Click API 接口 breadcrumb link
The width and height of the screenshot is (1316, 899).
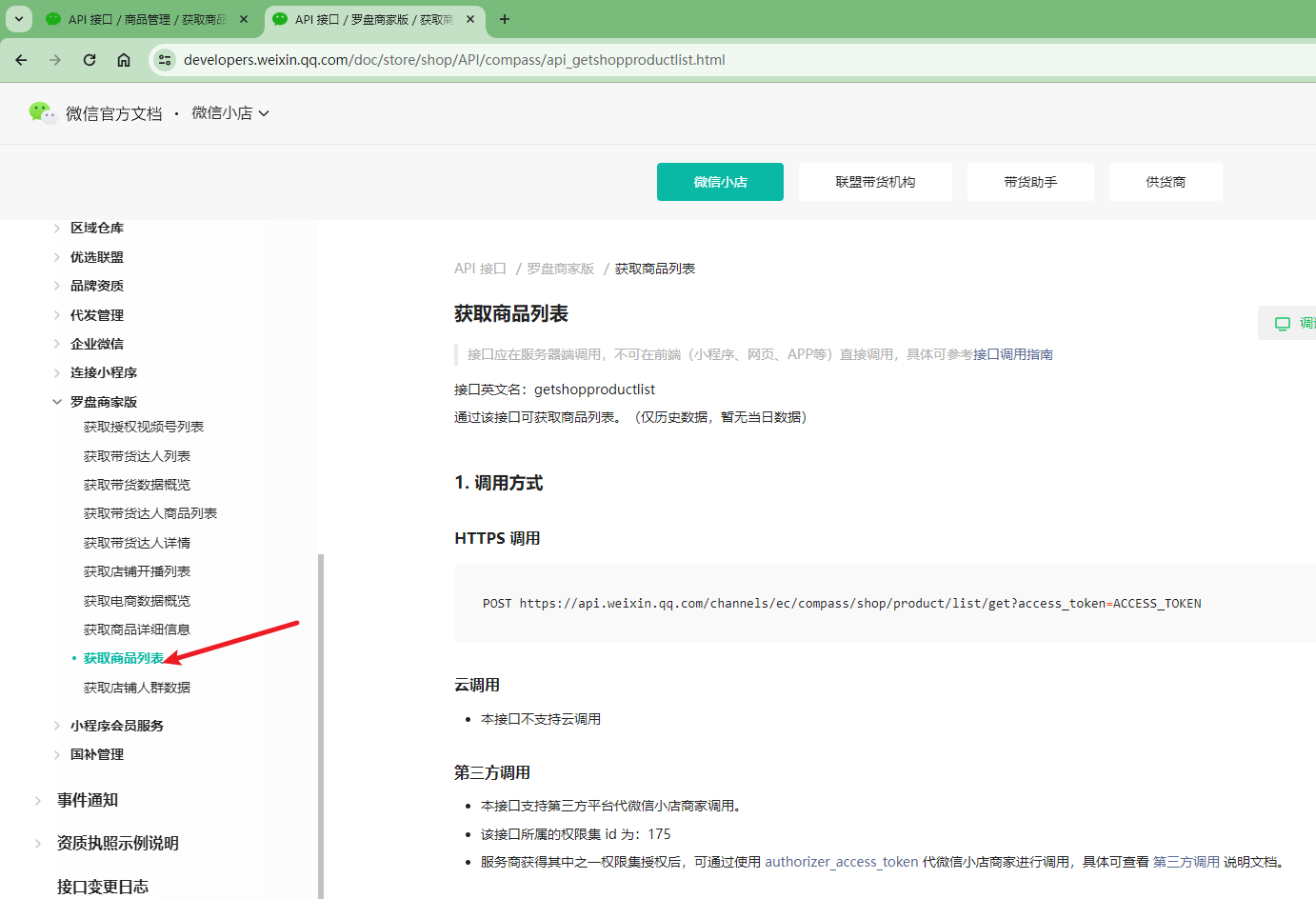(x=481, y=269)
